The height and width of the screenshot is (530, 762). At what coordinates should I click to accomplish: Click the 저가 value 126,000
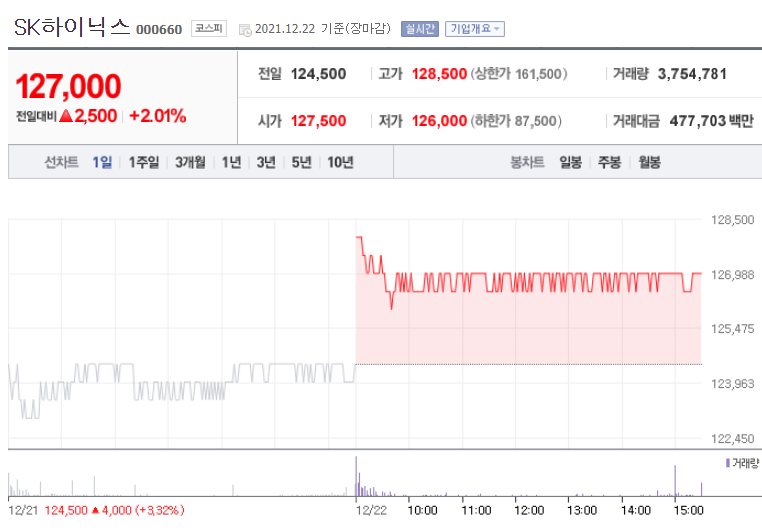(439, 120)
